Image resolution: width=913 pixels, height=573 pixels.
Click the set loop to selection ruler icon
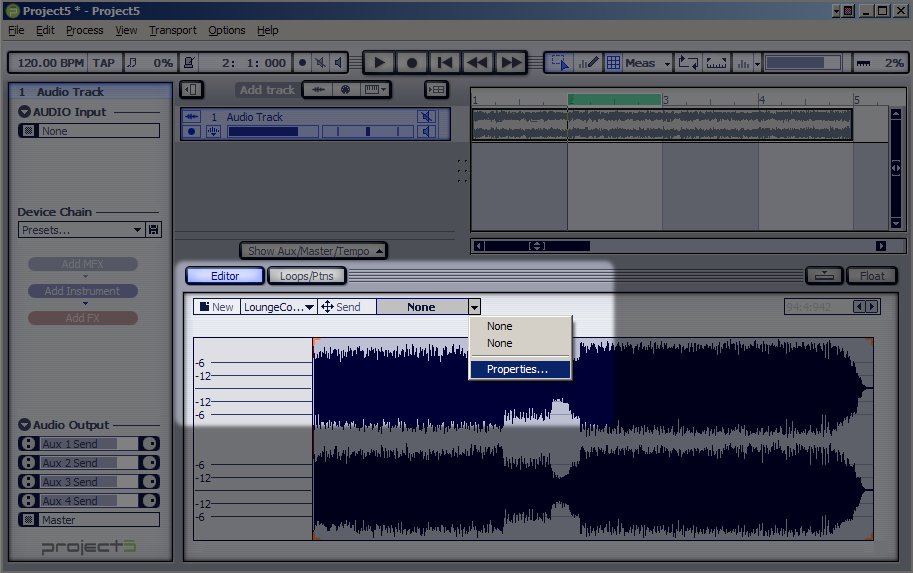716,63
